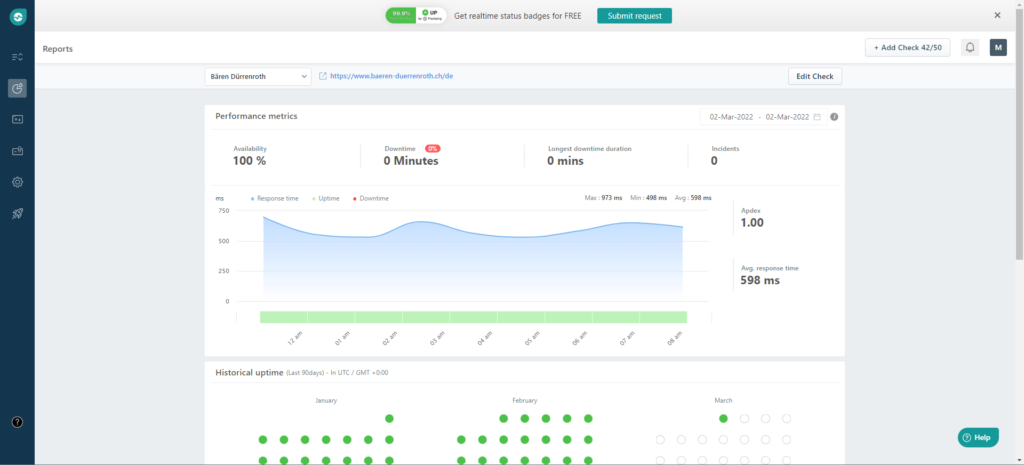Viewport: 1024px width, 465px height.
Task: Open the green Help chat widget
Action: [977, 437]
